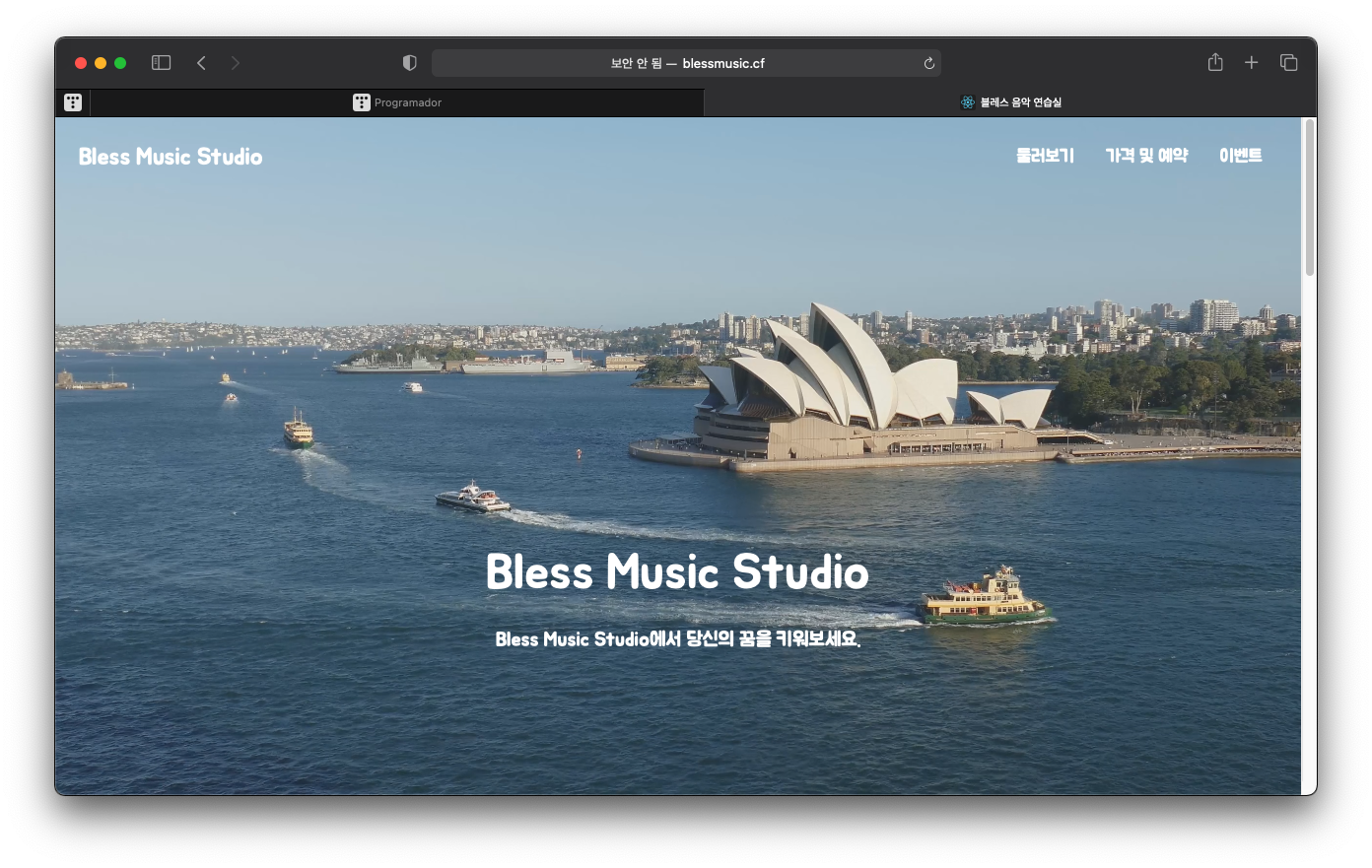Select the pinned tab icon on the left

point(73,102)
